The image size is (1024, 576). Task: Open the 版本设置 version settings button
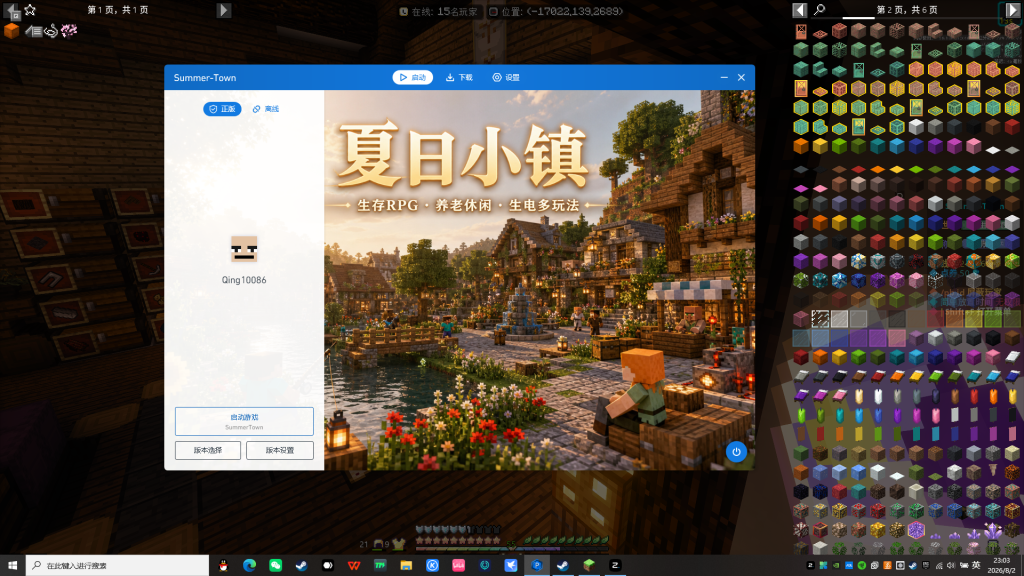pos(280,450)
